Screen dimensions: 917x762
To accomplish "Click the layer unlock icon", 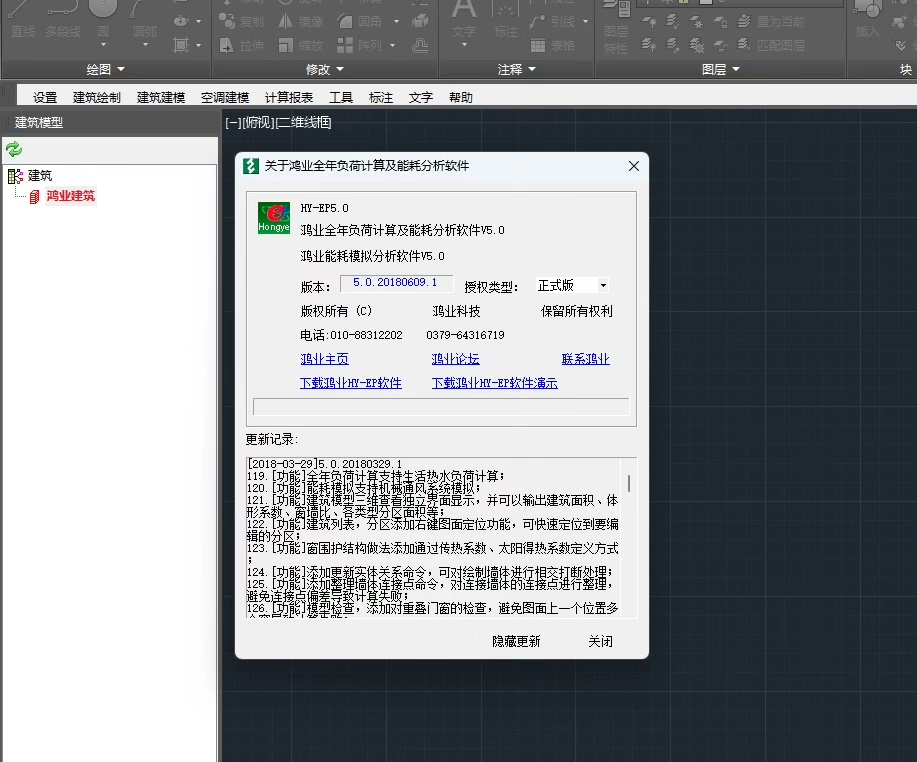I will tap(720, 45).
